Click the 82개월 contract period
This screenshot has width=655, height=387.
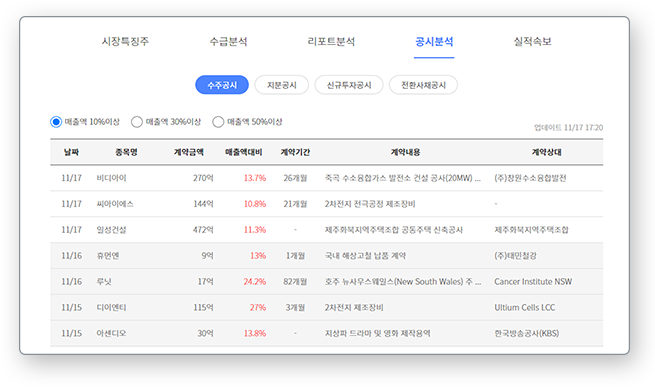[x=295, y=282]
